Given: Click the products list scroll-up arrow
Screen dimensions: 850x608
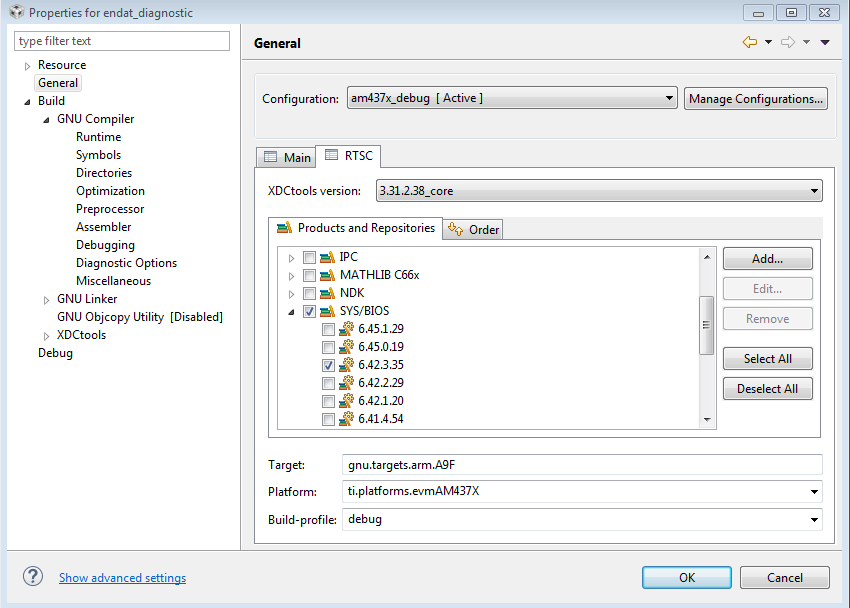Looking at the screenshot, I should coord(706,257).
